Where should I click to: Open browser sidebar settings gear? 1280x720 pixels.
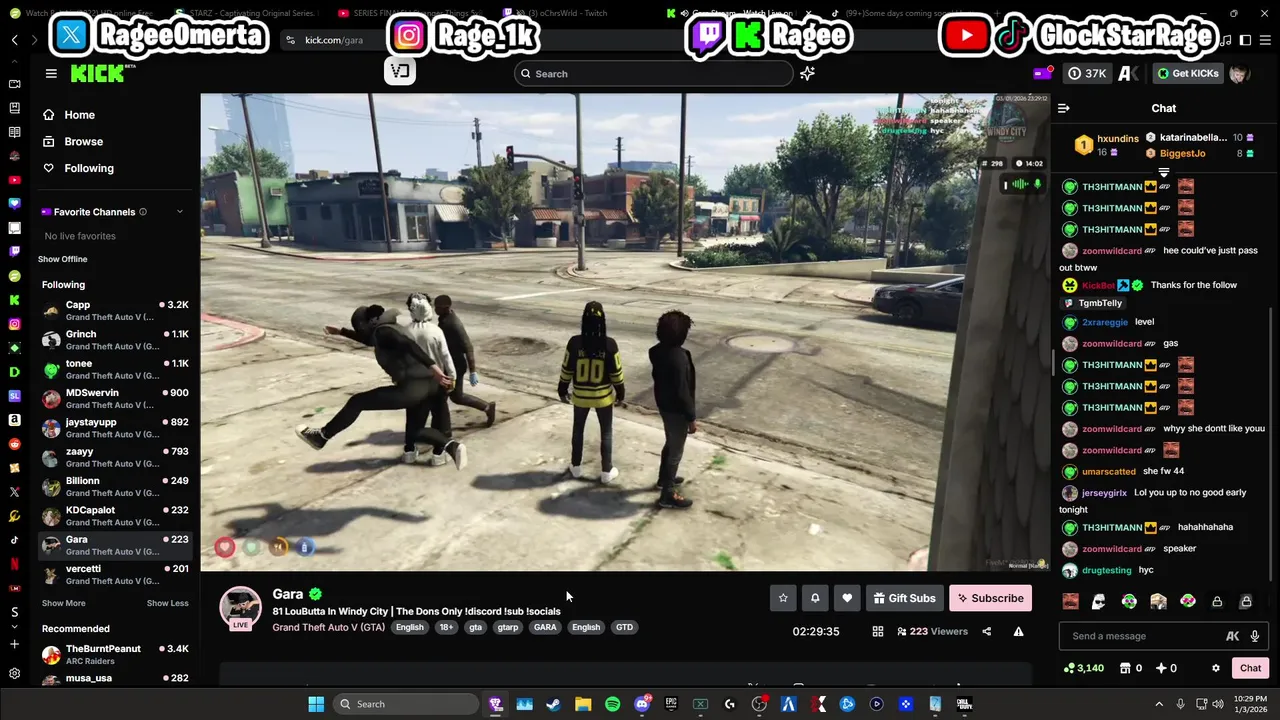[x=14, y=673]
